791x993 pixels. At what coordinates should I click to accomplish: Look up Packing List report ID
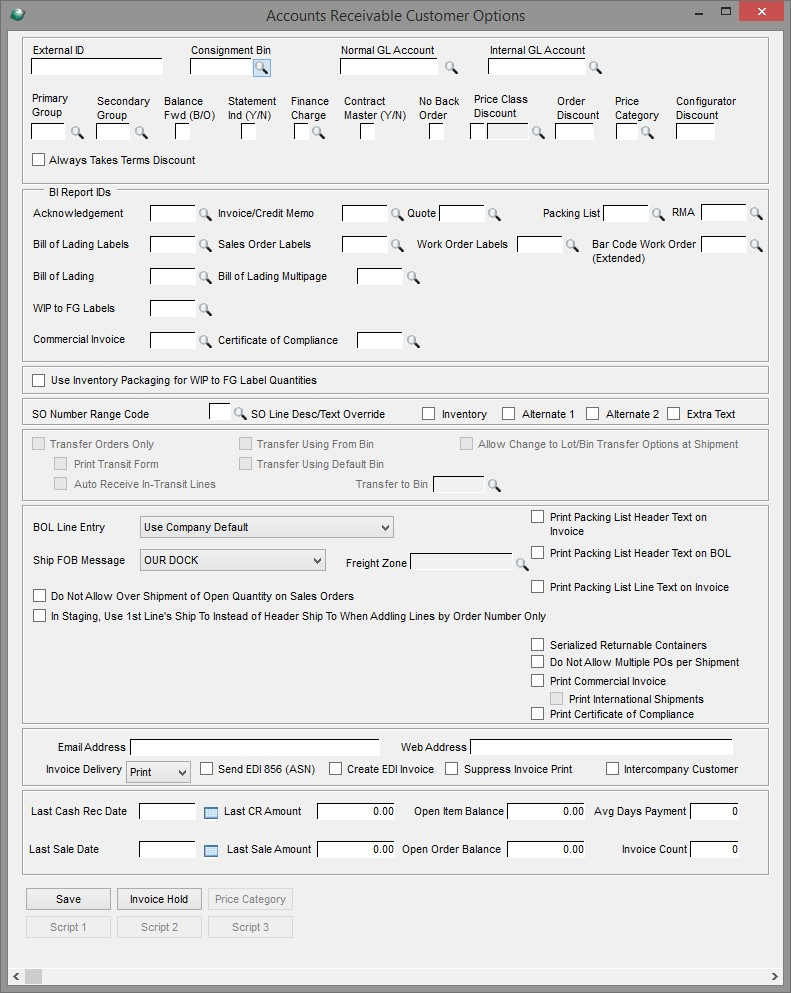(658, 214)
